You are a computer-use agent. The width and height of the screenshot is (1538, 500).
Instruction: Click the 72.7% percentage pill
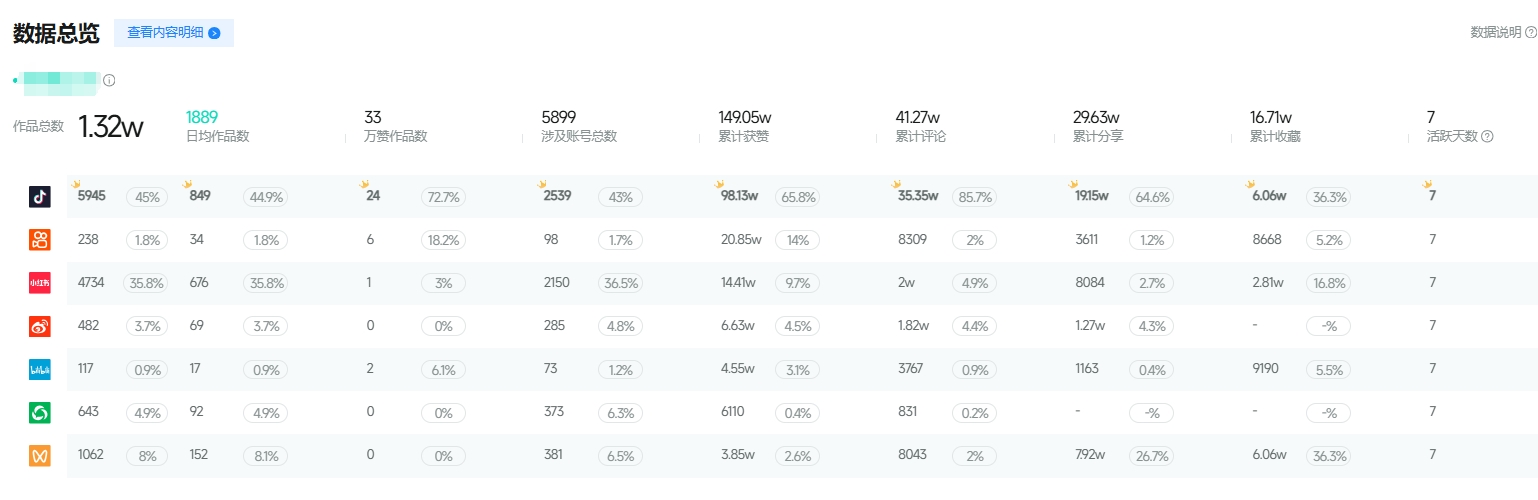coord(443,198)
